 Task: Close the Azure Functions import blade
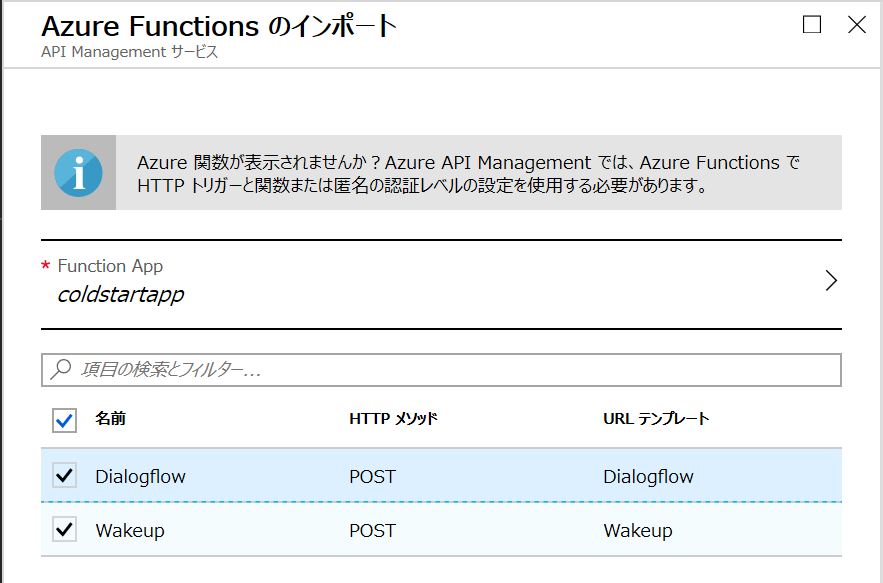pos(857,24)
